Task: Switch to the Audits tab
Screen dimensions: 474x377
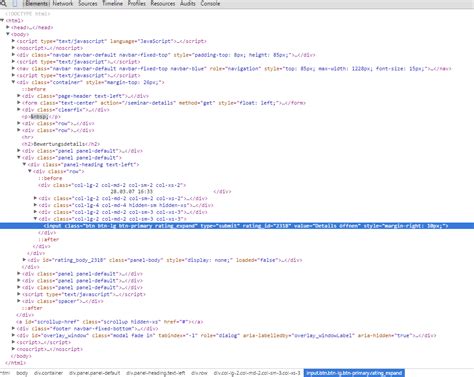Action: pos(188,3)
